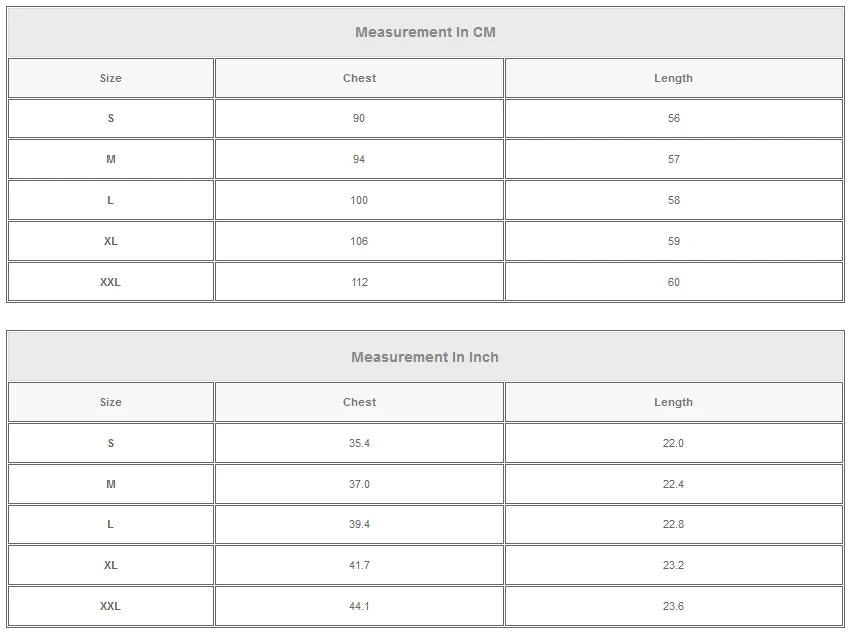
Task: Click the M size cell in the CM table
Action: click(x=110, y=159)
